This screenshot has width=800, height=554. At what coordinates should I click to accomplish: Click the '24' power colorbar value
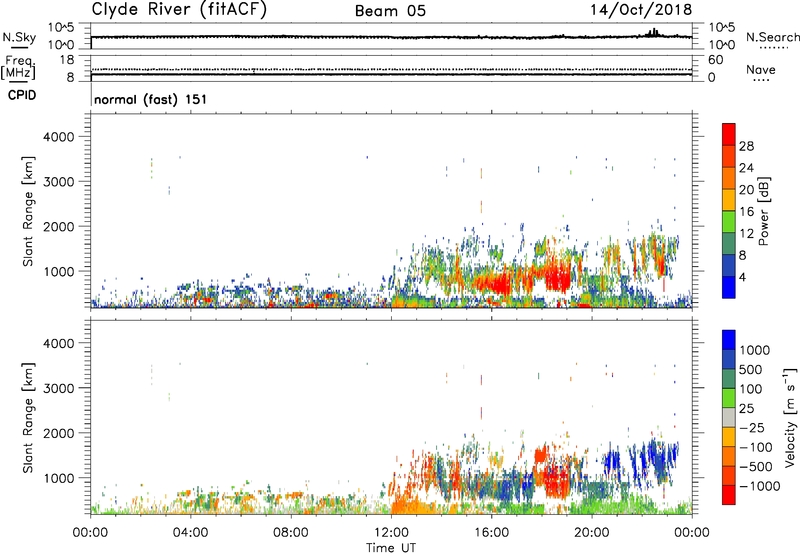[x=746, y=168]
